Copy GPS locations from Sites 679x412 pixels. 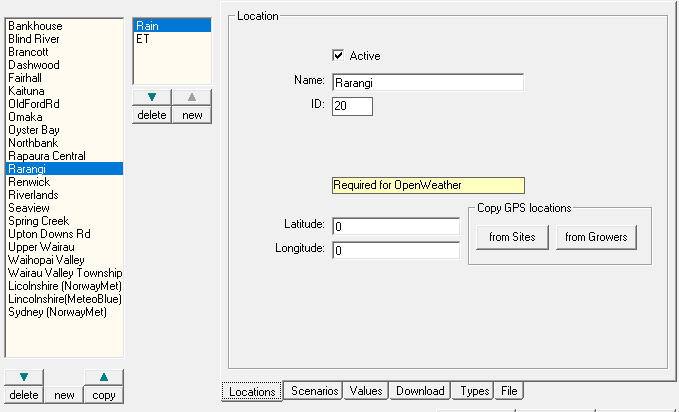pyautogui.click(x=512, y=237)
